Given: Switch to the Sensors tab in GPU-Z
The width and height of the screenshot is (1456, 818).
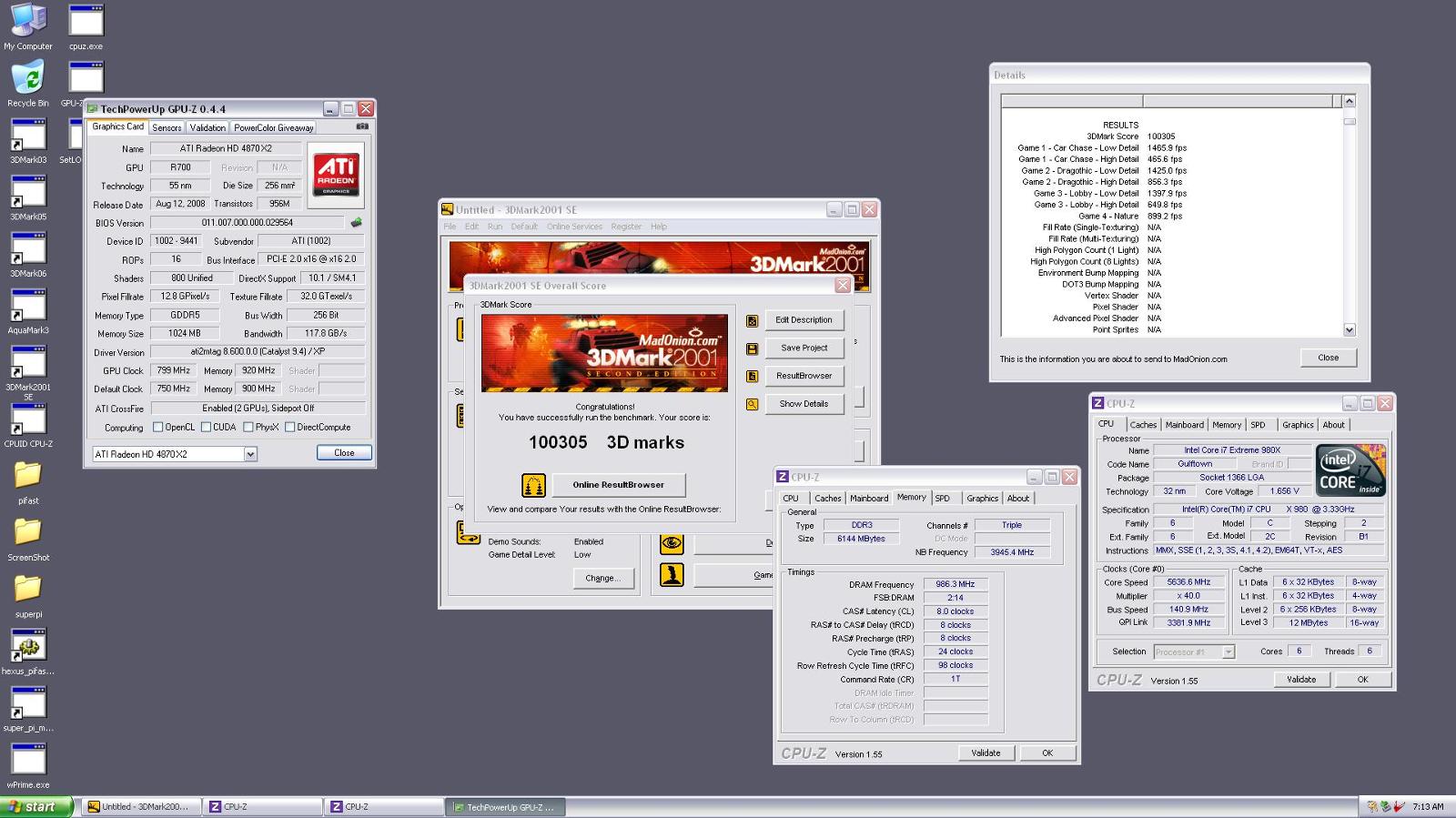Looking at the screenshot, I should [x=167, y=128].
